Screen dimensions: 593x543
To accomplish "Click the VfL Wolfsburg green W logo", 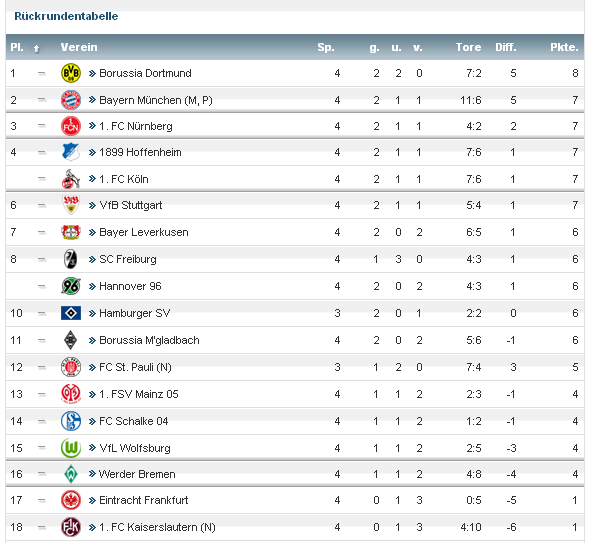I will click(71, 448).
